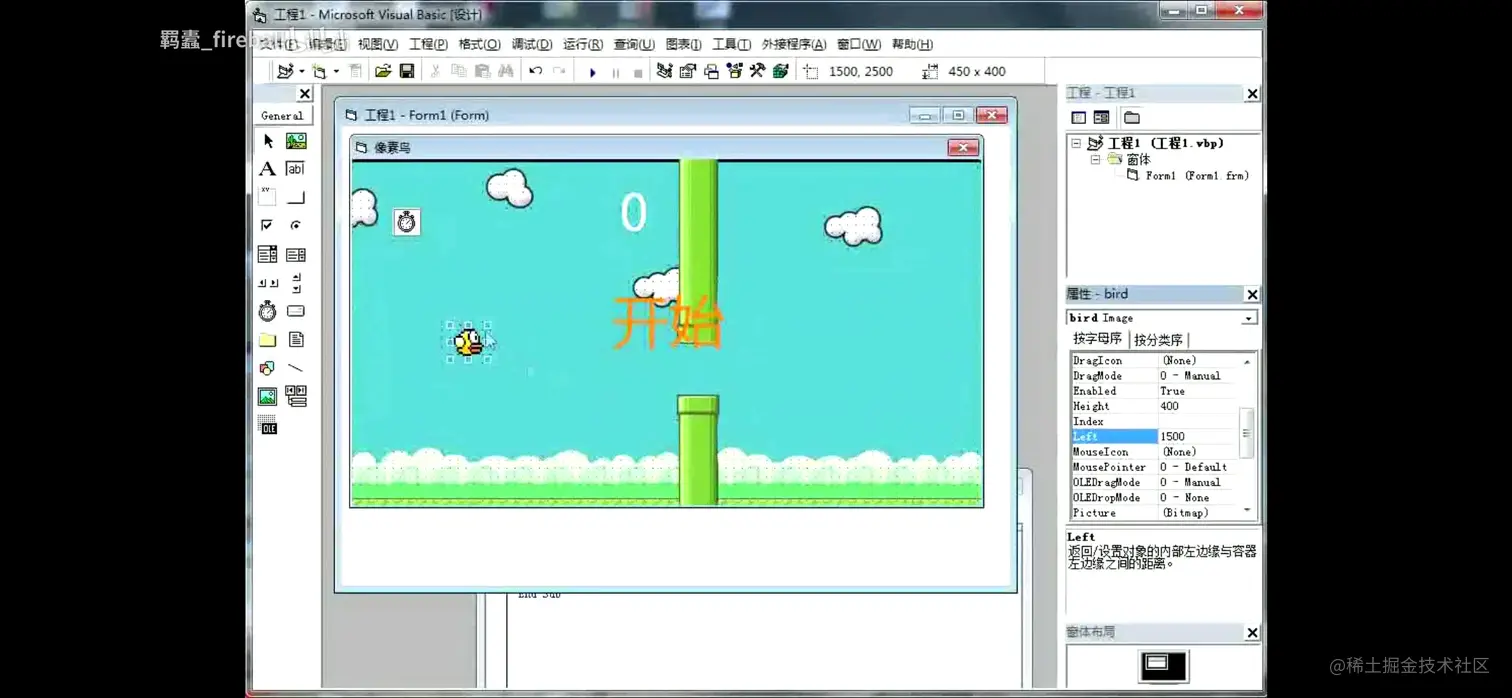Collapse the 窗体 folder node
Screen dimensions: 1512x698
click(x=1095, y=159)
